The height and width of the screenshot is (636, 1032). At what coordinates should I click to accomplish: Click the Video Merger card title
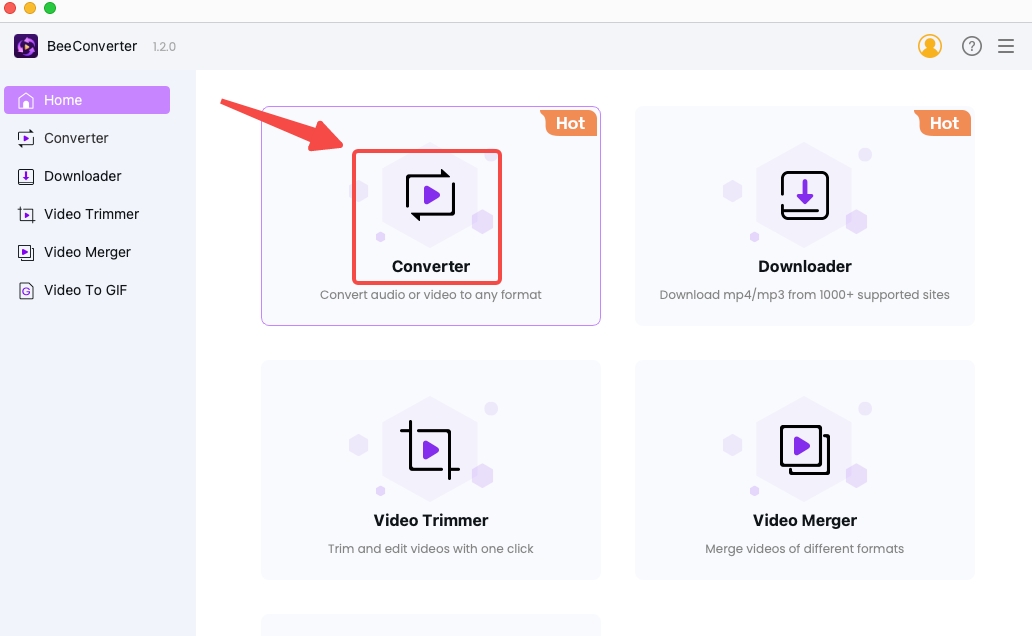coord(804,521)
